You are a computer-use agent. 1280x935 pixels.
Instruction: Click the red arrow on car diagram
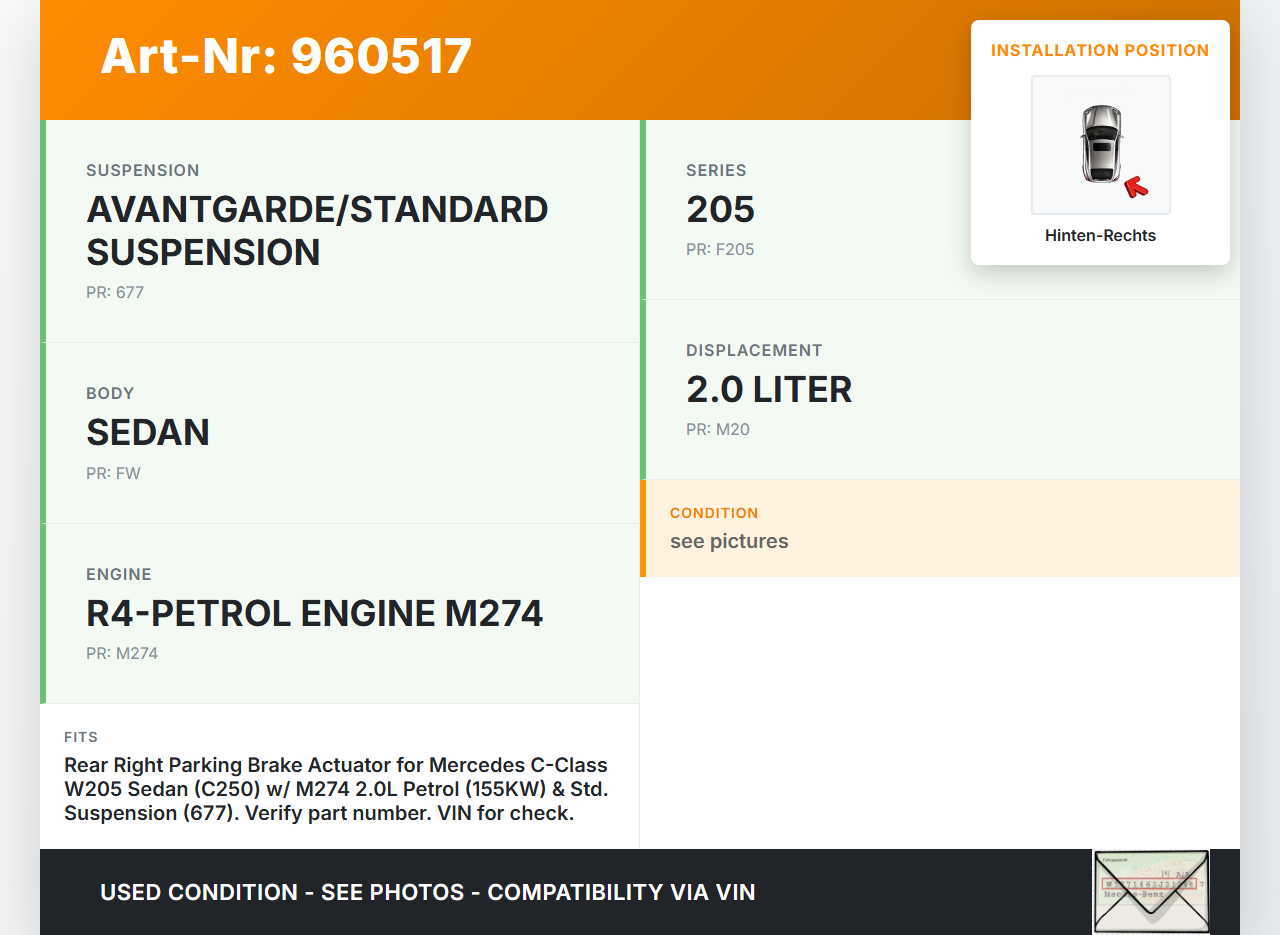click(x=1135, y=186)
